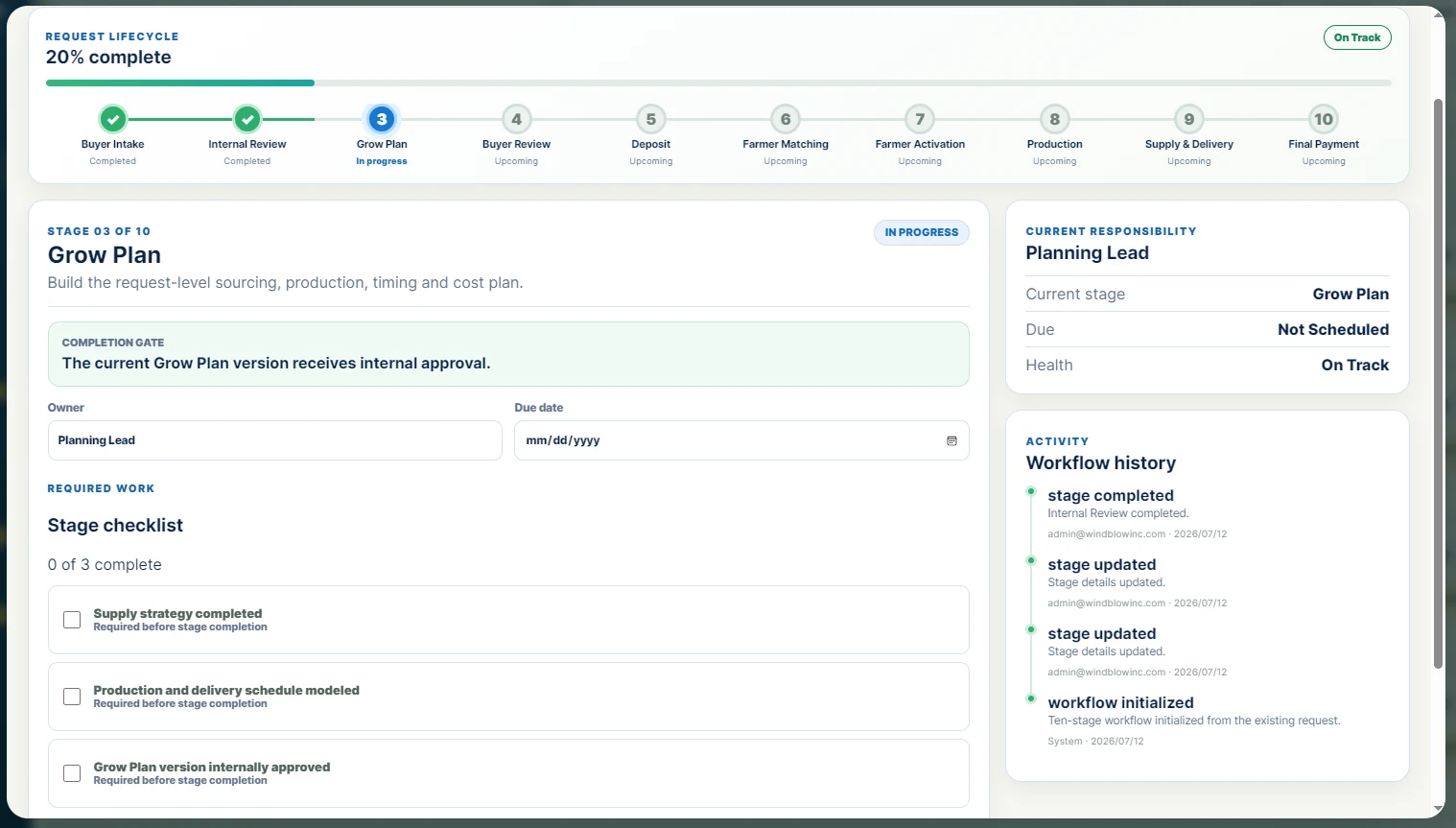This screenshot has height=828, width=1456.
Task: Click the 'stage completed' history entry
Action: [x=1111, y=495]
